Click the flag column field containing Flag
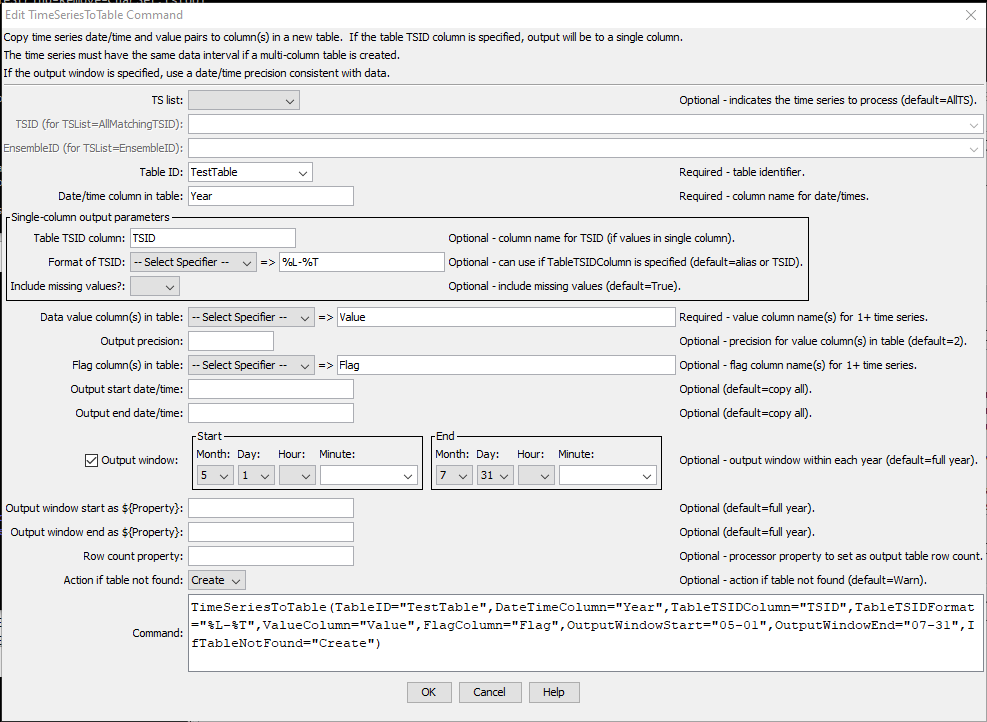Screen dimensions: 987x722 (506, 365)
